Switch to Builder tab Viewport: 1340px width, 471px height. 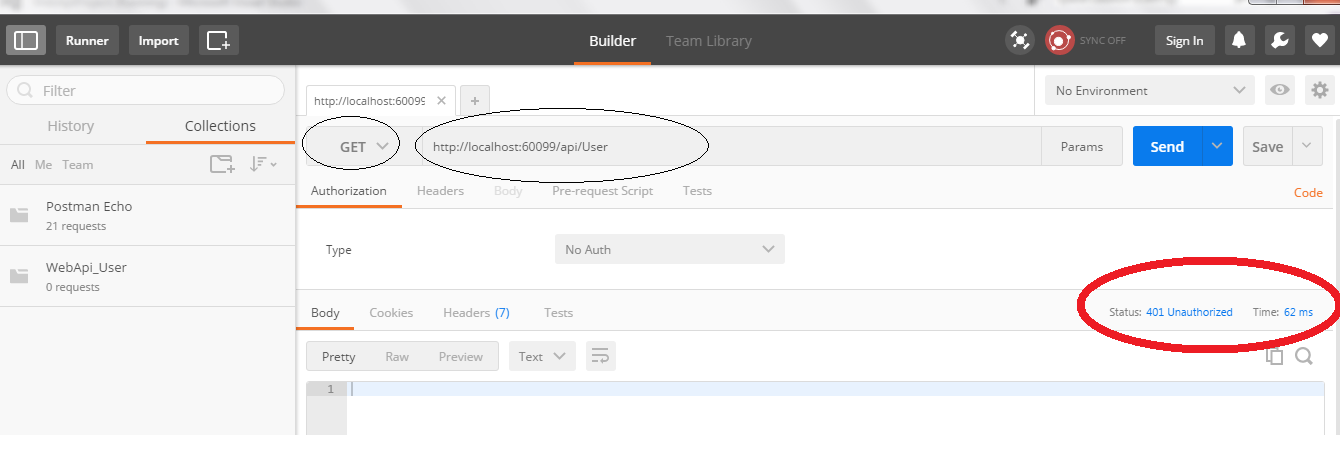coord(612,41)
